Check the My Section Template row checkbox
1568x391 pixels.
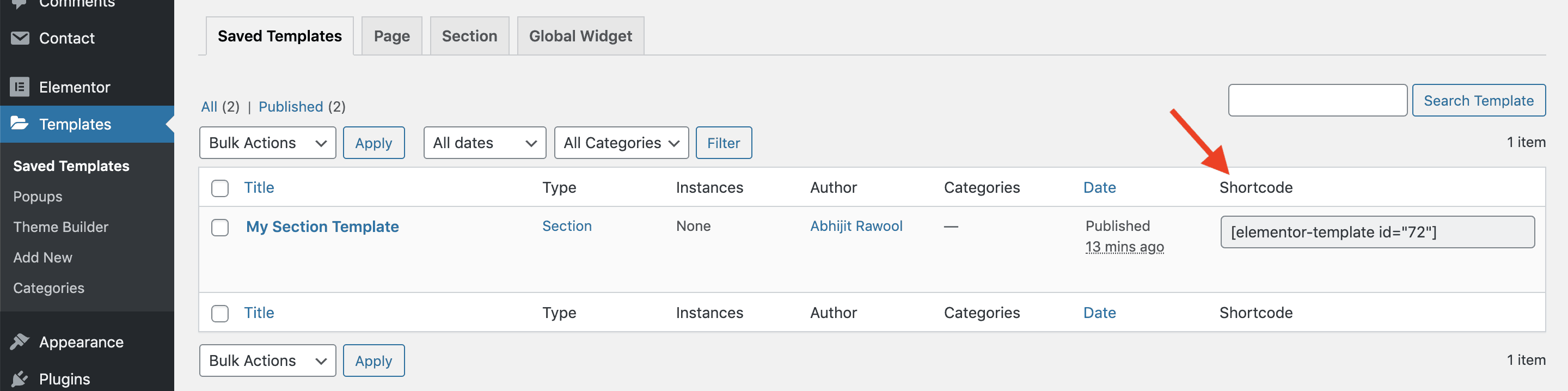click(x=220, y=228)
